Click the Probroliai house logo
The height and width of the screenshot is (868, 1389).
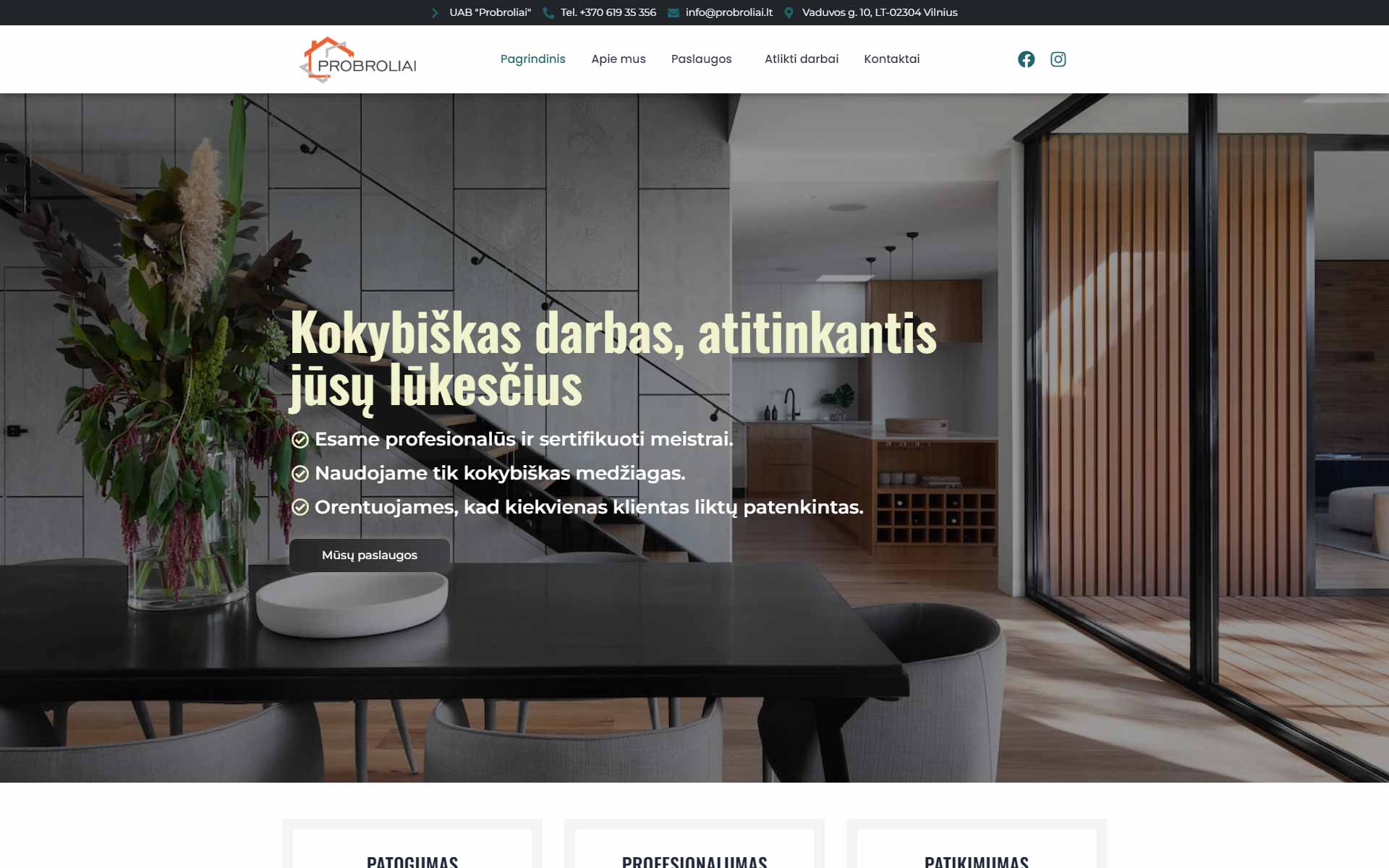tap(358, 59)
